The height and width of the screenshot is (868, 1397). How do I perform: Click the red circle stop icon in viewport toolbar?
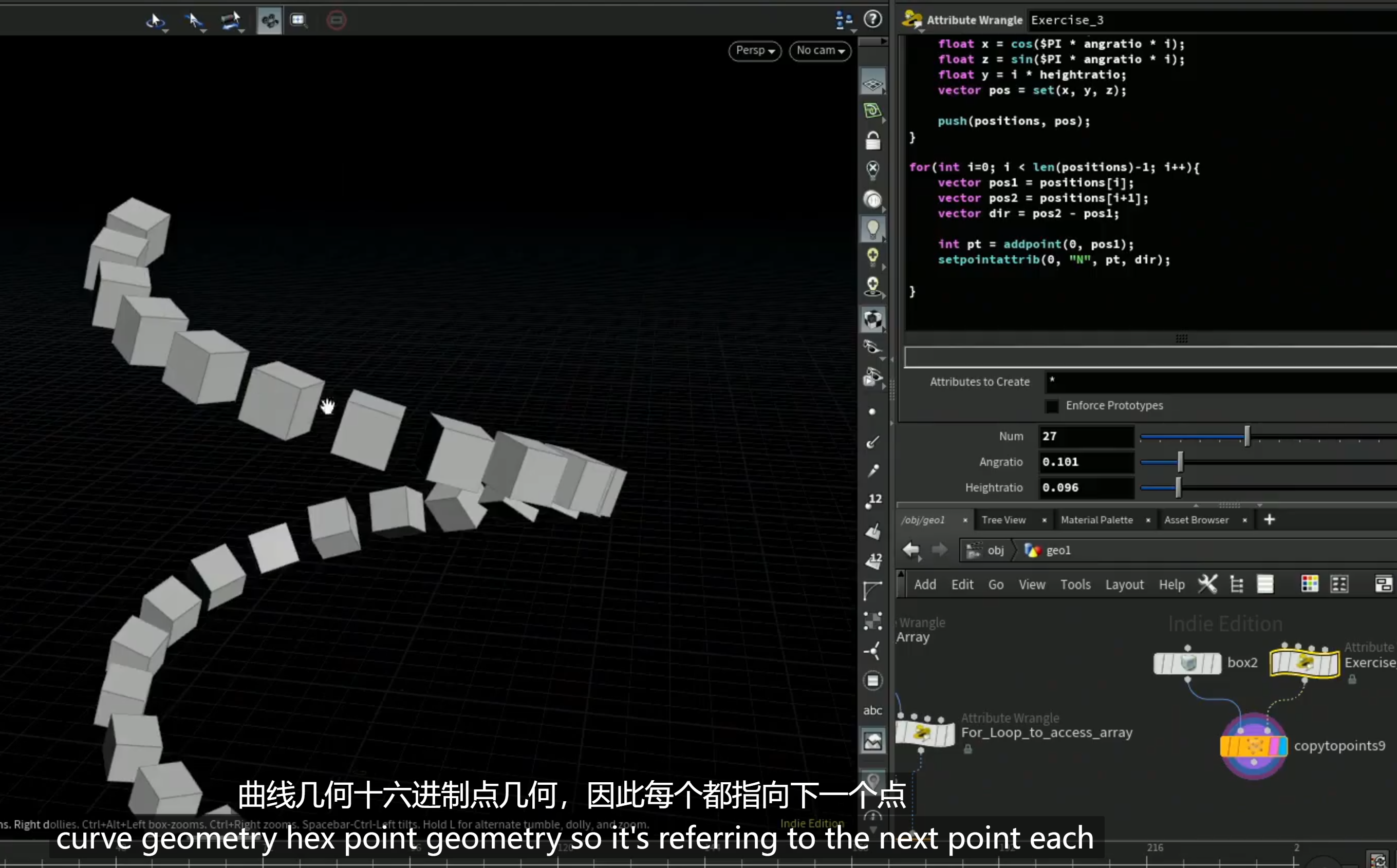(x=337, y=21)
